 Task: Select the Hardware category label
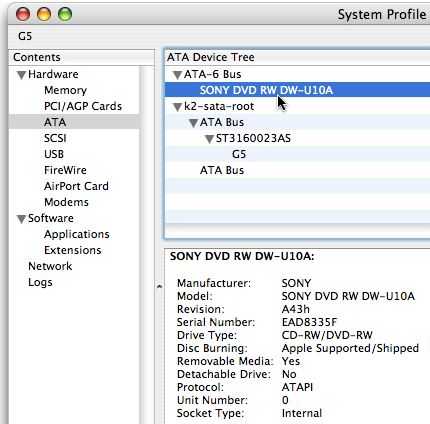click(53, 74)
